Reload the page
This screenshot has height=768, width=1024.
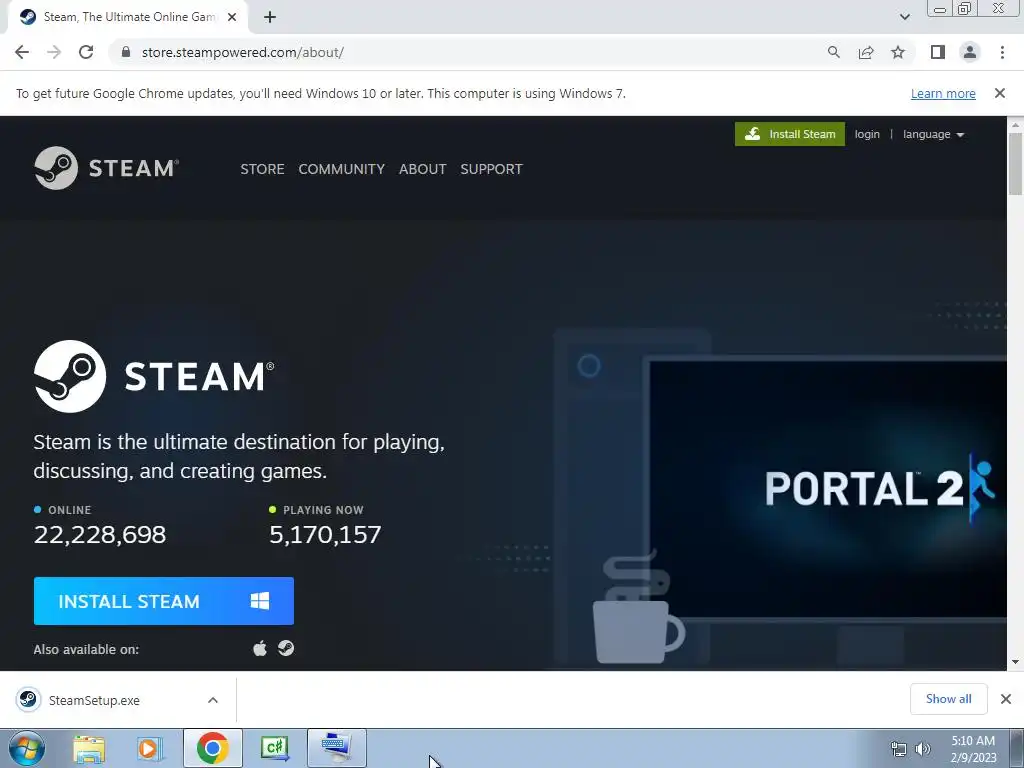(x=86, y=52)
